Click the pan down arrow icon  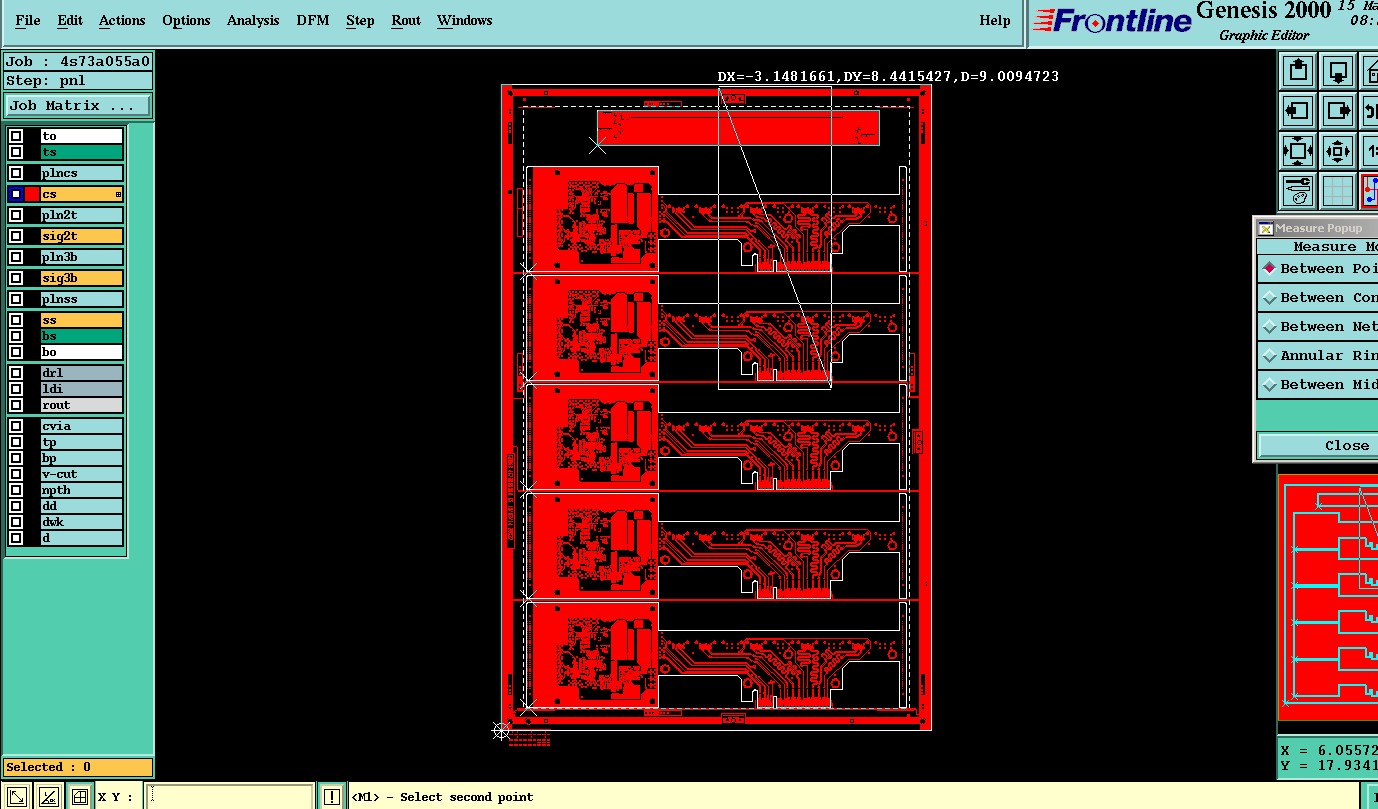pos(1339,71)
